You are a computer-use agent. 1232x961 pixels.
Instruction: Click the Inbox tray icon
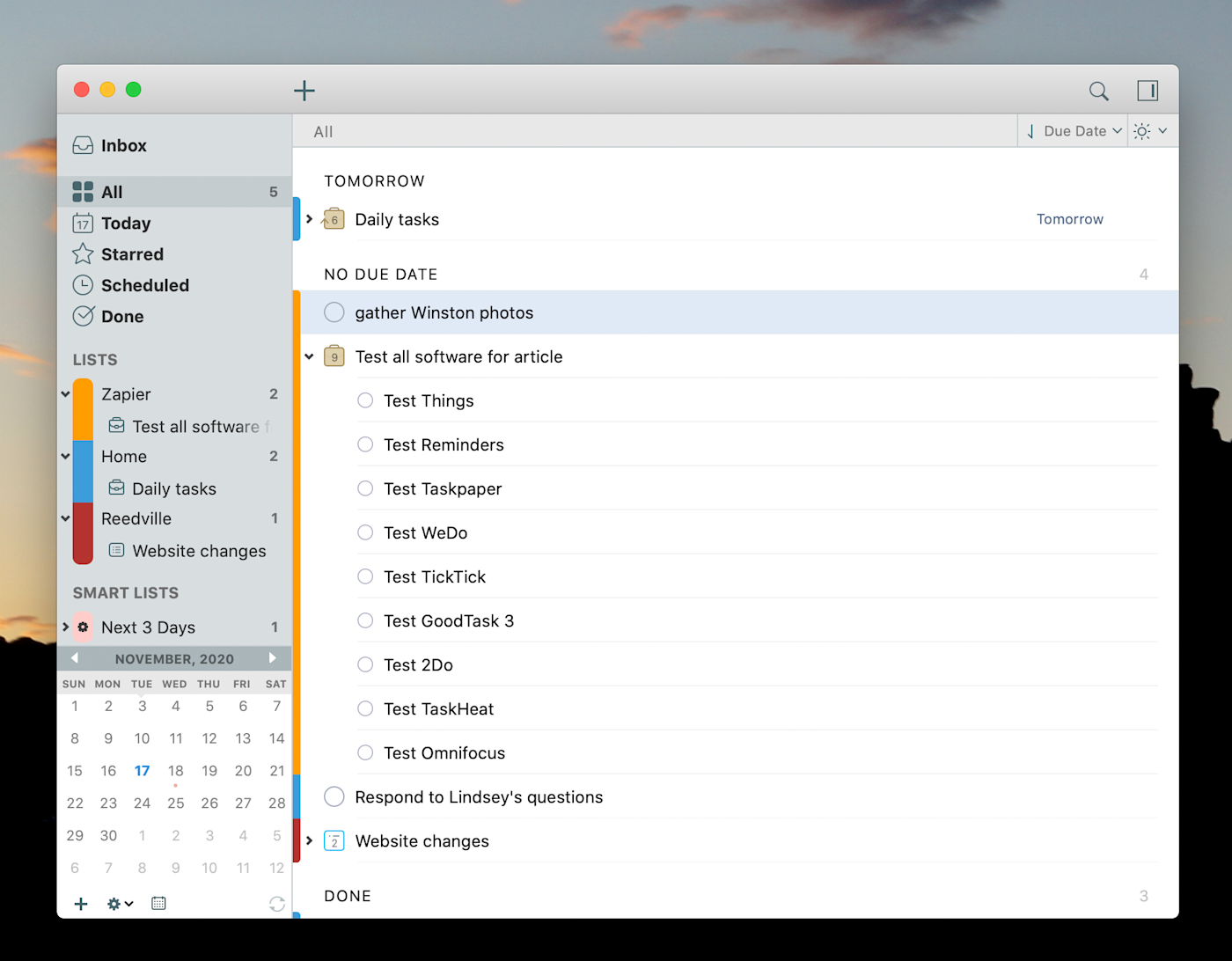point(83,145)
